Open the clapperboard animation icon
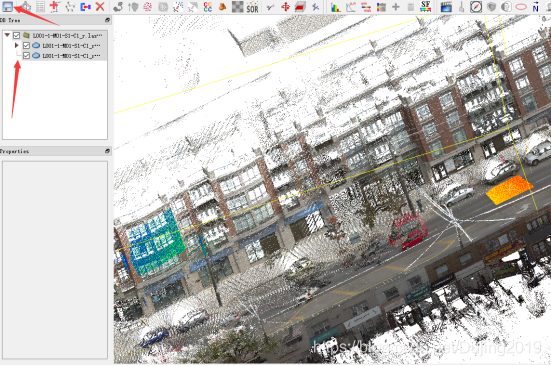This screenshot has width=551, height=366. 446,7
